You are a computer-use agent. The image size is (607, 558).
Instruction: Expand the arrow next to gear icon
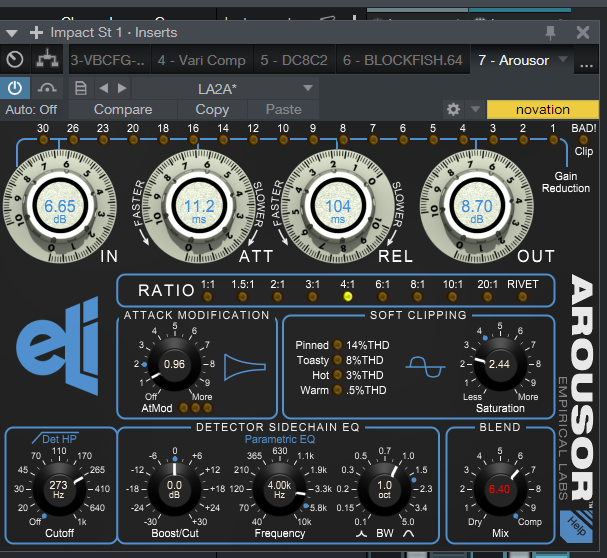click(x=475, y=110)
